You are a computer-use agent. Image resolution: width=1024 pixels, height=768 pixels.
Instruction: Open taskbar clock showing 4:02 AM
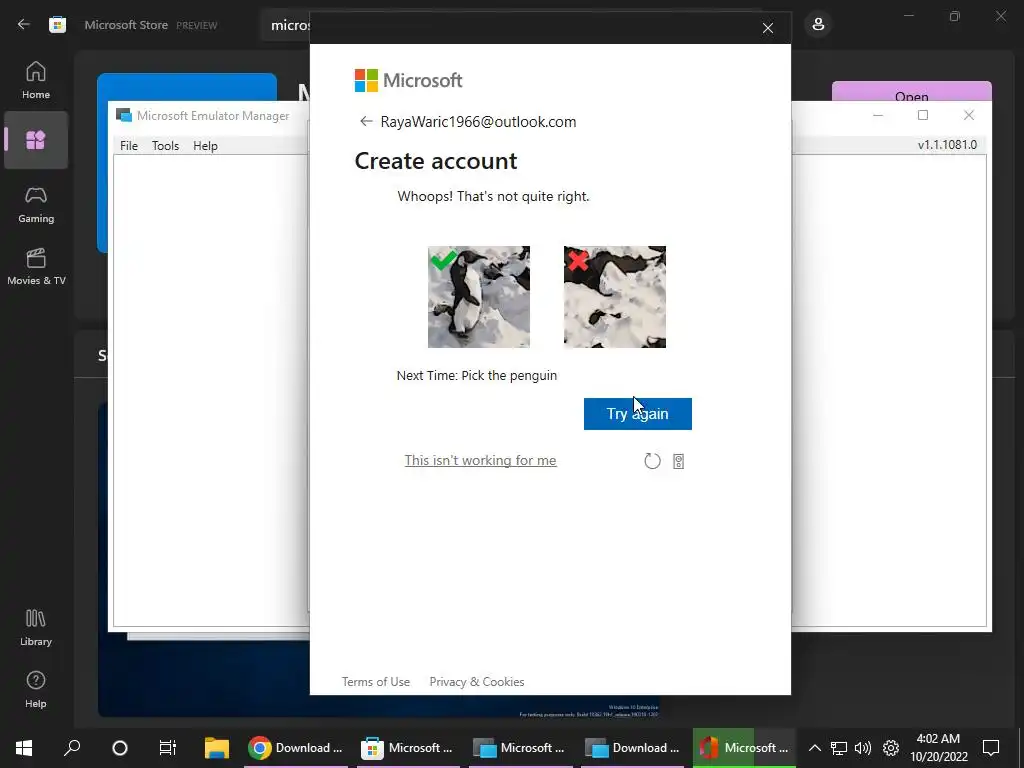[x=938, y=748]
